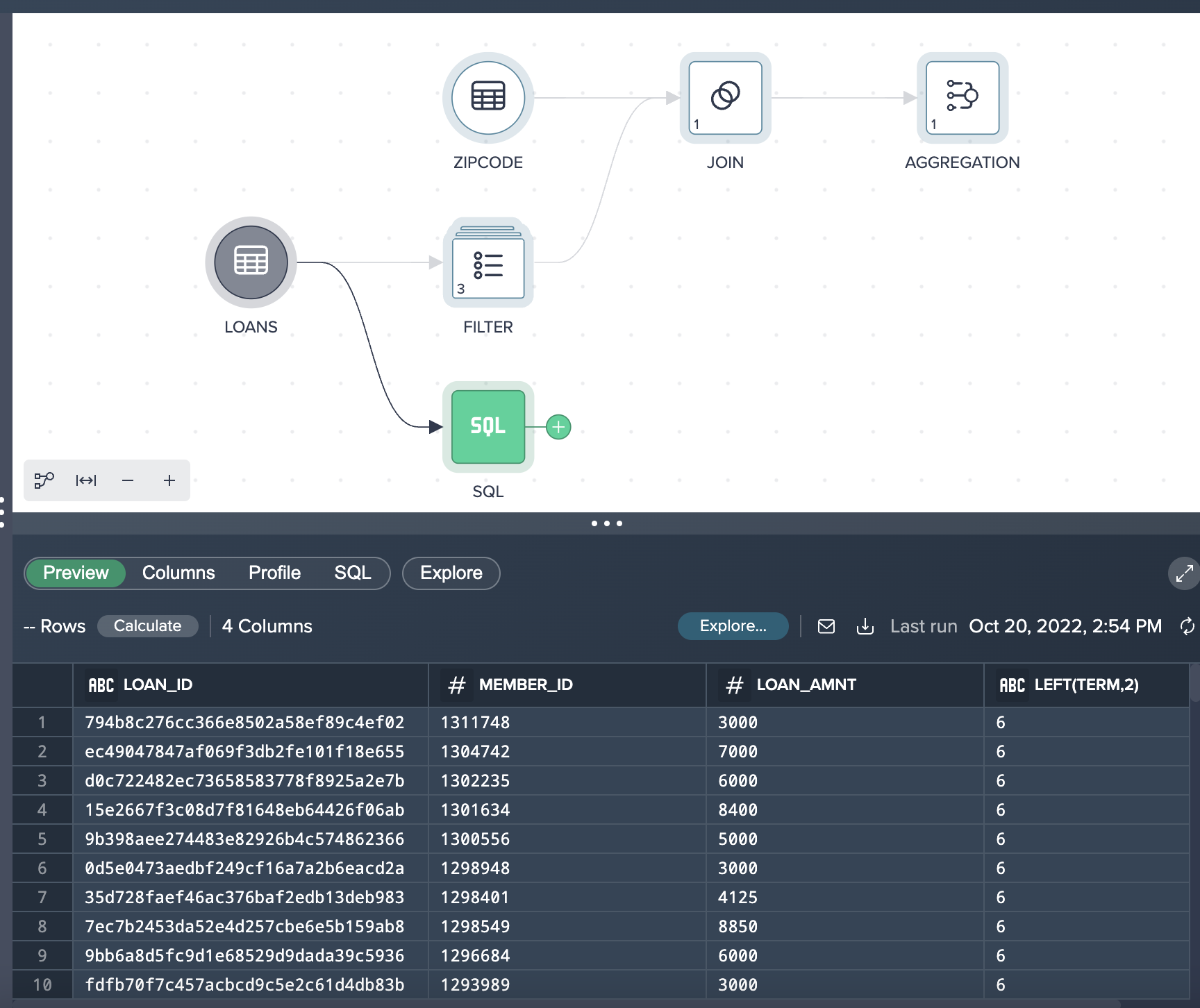This screenshot has height=1008, width=1200.
Task: Zoom out the canvas
Action: point(128,480)
